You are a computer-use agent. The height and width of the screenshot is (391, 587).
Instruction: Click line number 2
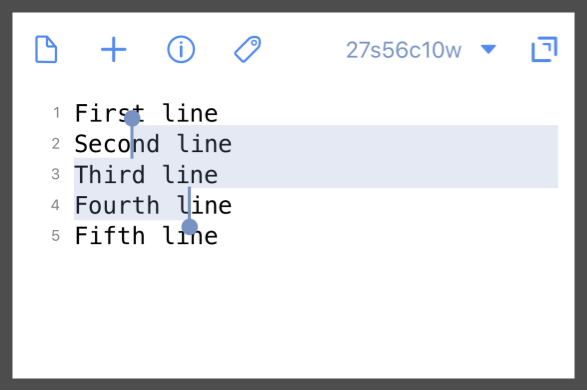click(56, 143)
